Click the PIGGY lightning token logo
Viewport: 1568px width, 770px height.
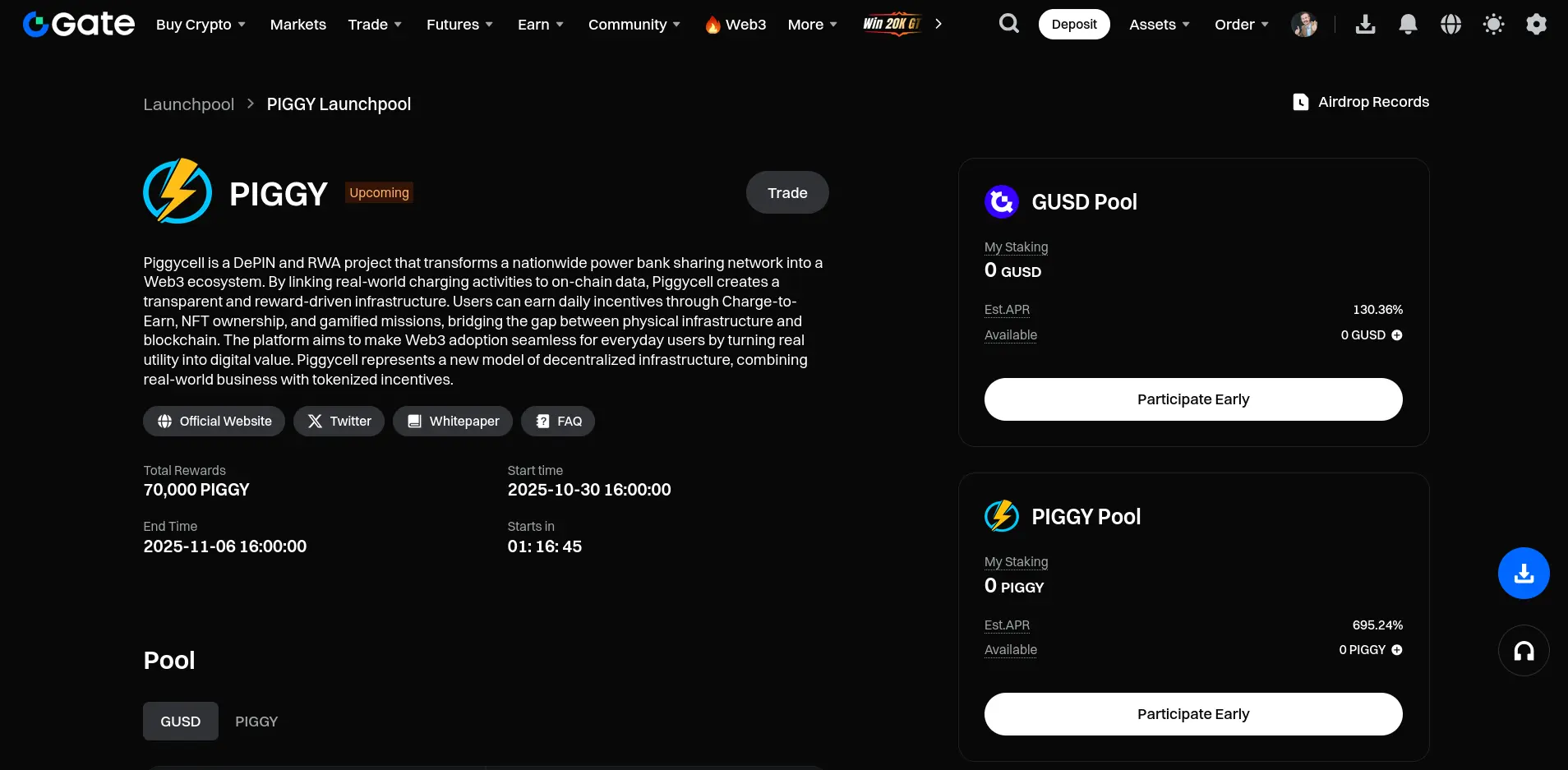(178, 191)
